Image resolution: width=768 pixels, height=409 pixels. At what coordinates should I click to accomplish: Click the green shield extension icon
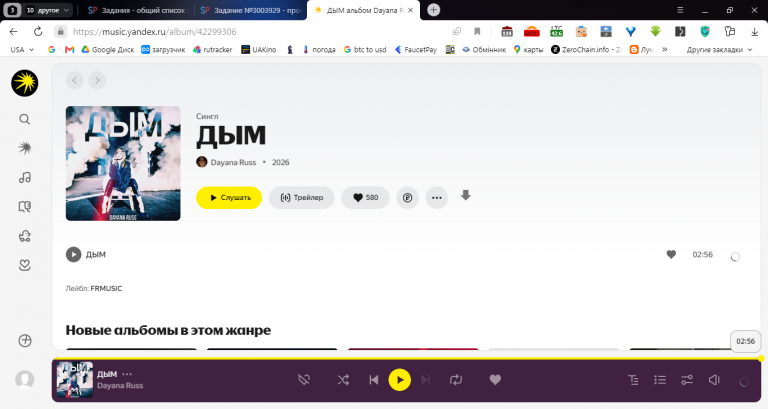coord(705,31)
